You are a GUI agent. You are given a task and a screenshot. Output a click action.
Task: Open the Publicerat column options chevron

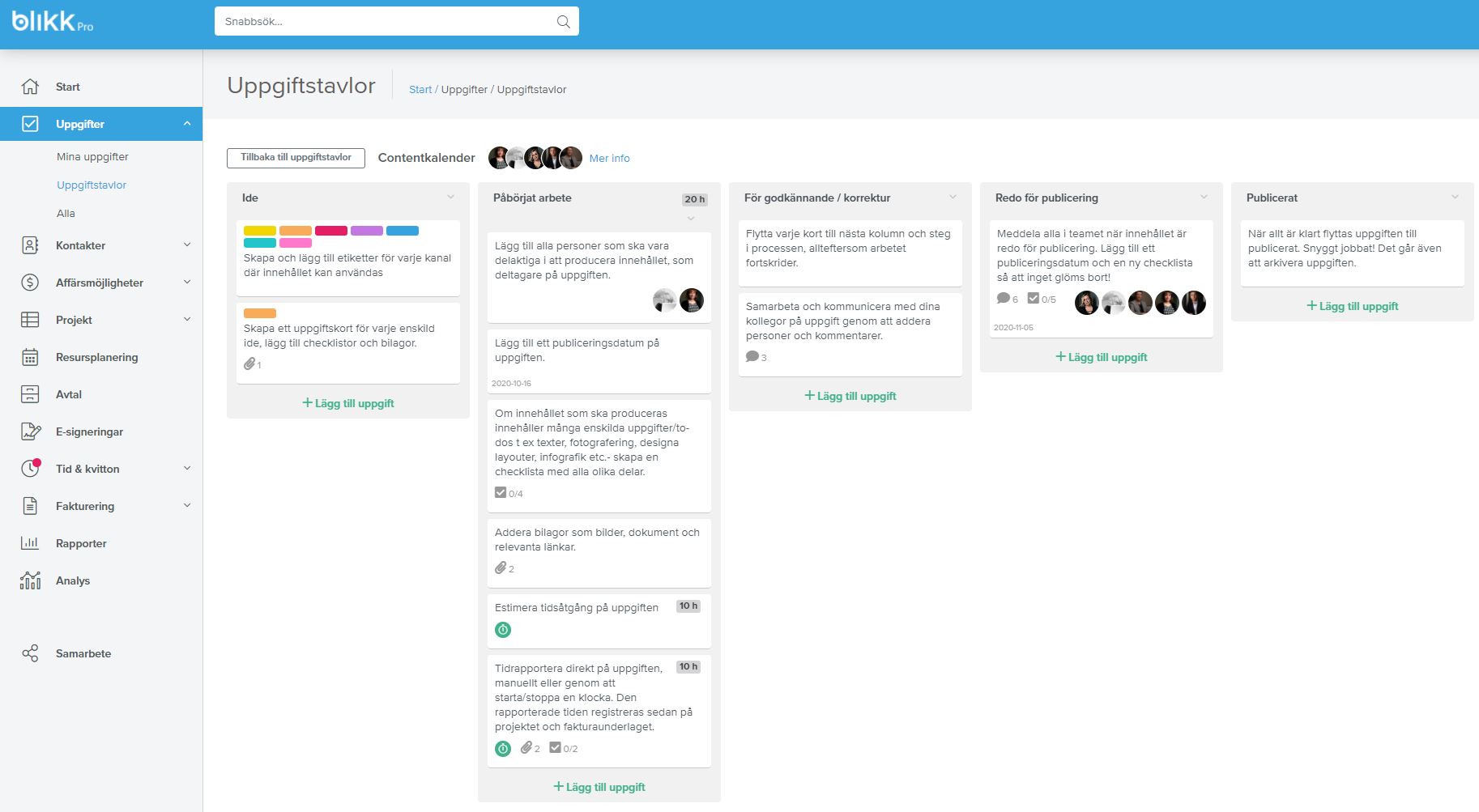pos(1455,198)
